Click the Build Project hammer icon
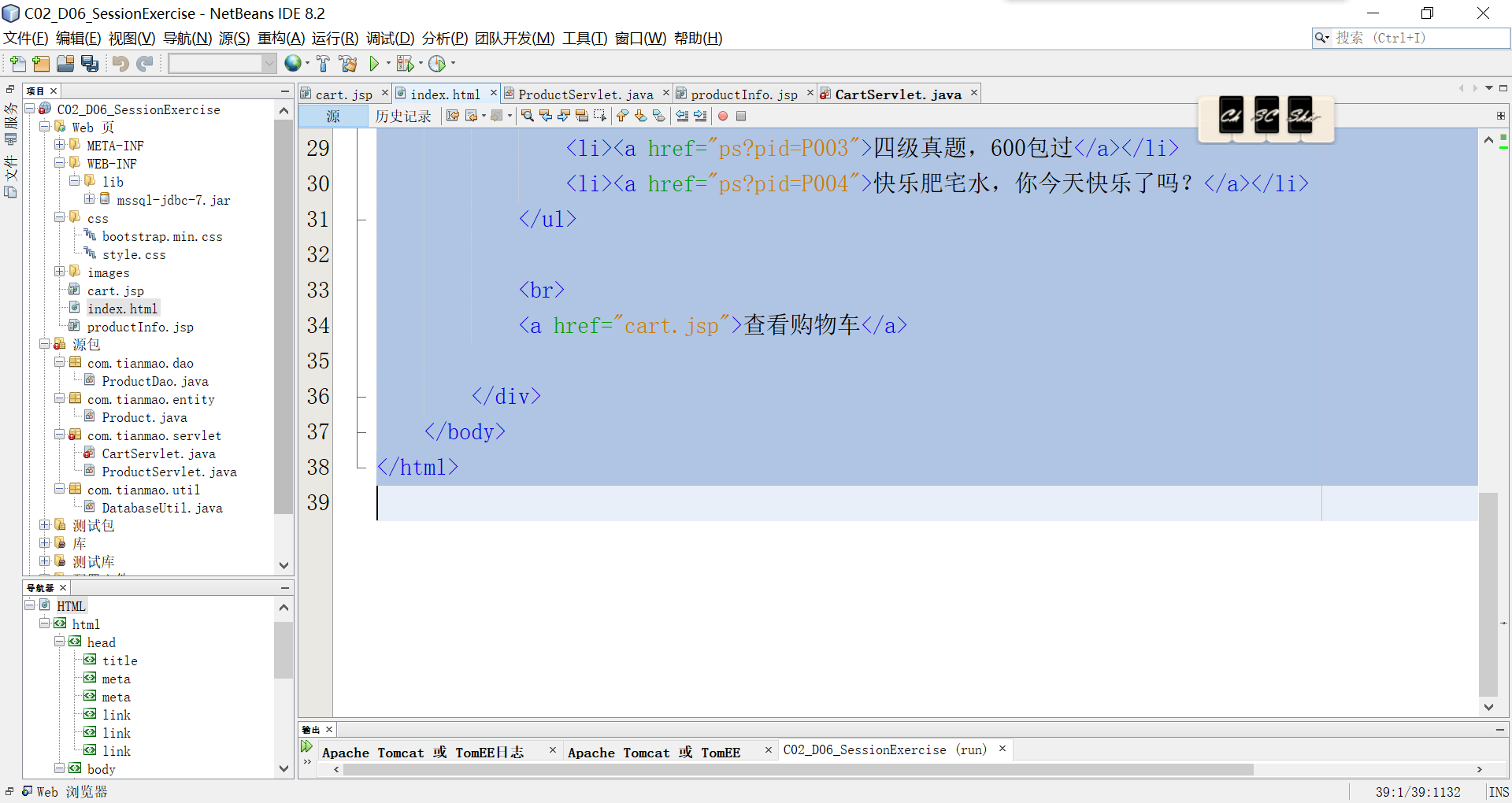This screenshot has width=1512, height=803. pyautogui.click(x=323, y=64)
